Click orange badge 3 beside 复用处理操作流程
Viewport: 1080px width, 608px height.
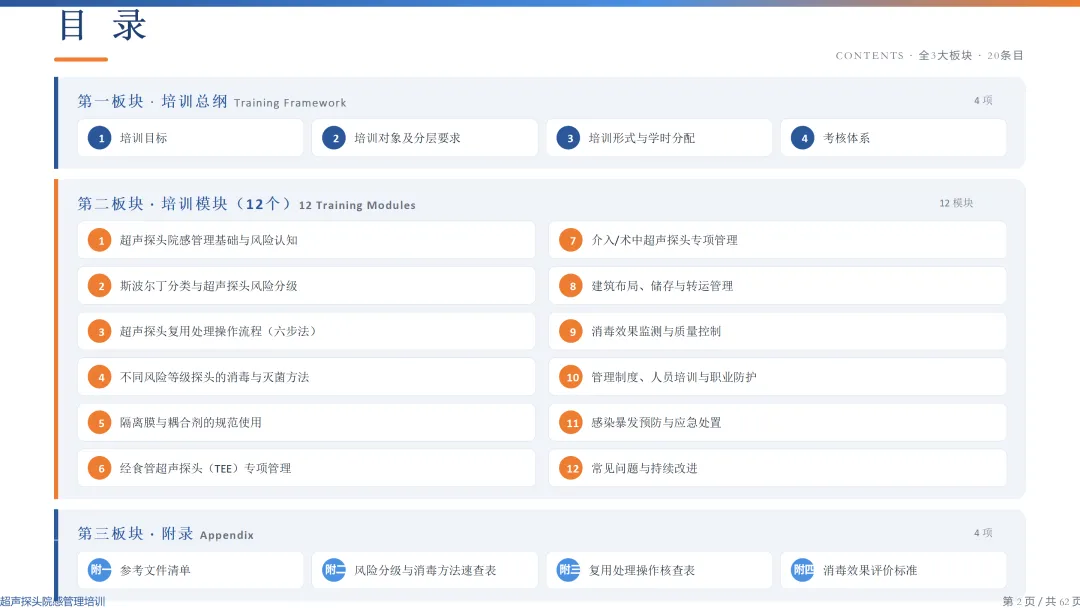click(x=100, y=331)
